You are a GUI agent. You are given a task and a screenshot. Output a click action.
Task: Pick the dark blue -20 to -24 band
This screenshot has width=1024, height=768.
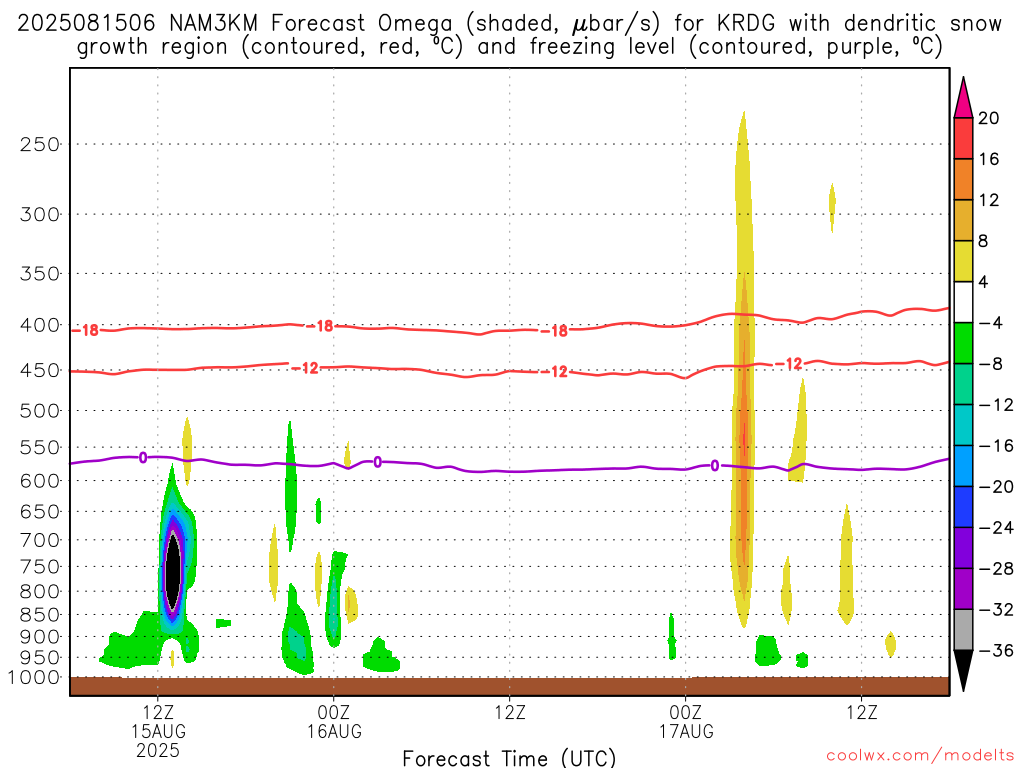click(963, 507)
